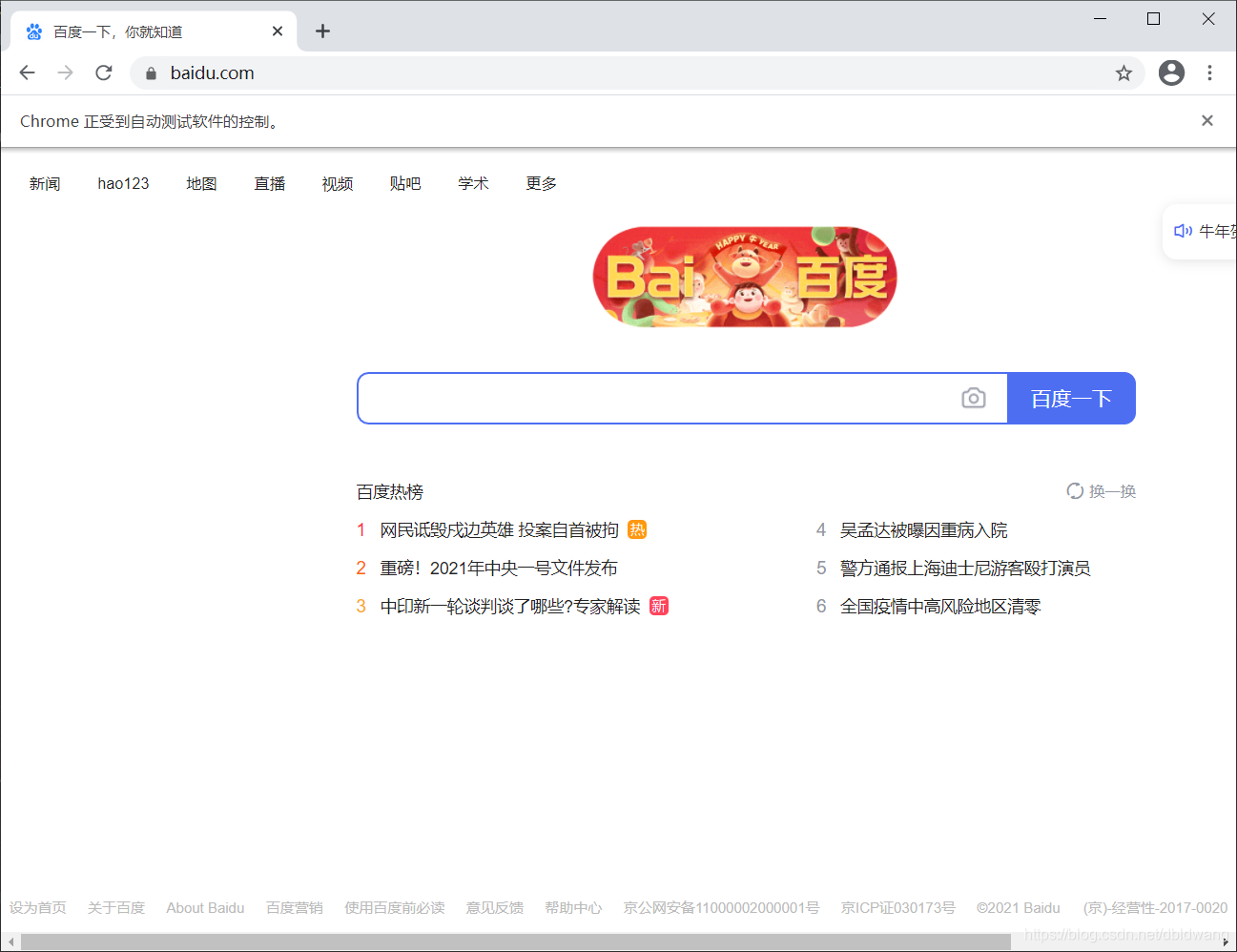Click footer link 使用百度前必读
Image resolution: width=1237 pixels, height=952 pixels.
tap(395, 907)
